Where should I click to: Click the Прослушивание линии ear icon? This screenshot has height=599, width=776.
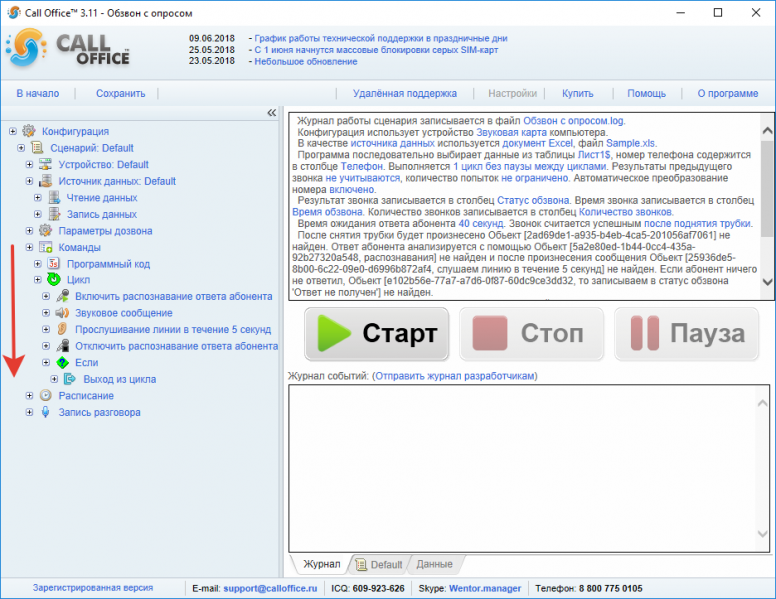pyautogui.click(x=62, y=329)
